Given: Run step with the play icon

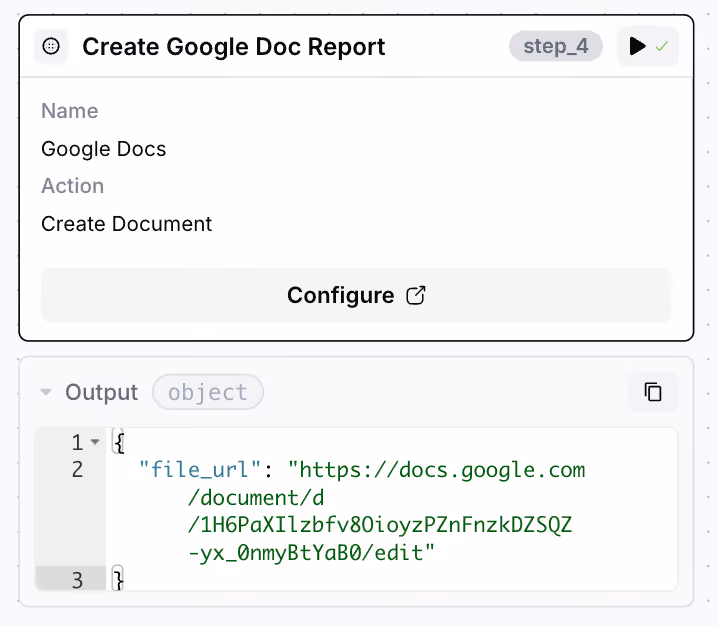Looking at the screenshot, I should point(637,46).
